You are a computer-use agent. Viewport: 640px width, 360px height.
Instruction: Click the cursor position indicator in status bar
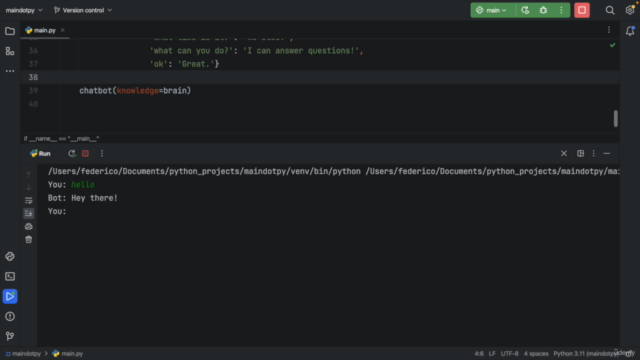click(479, 353)
